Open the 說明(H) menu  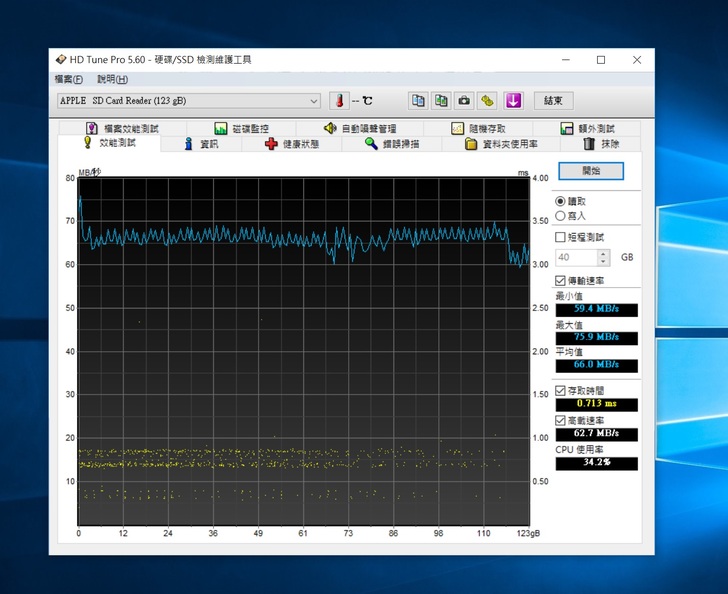pos(112,79)
